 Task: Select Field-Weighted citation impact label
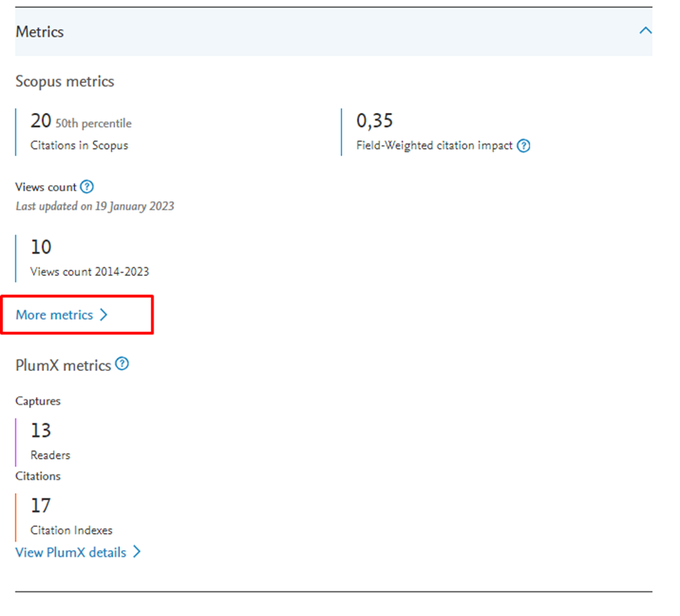(435, 145)
